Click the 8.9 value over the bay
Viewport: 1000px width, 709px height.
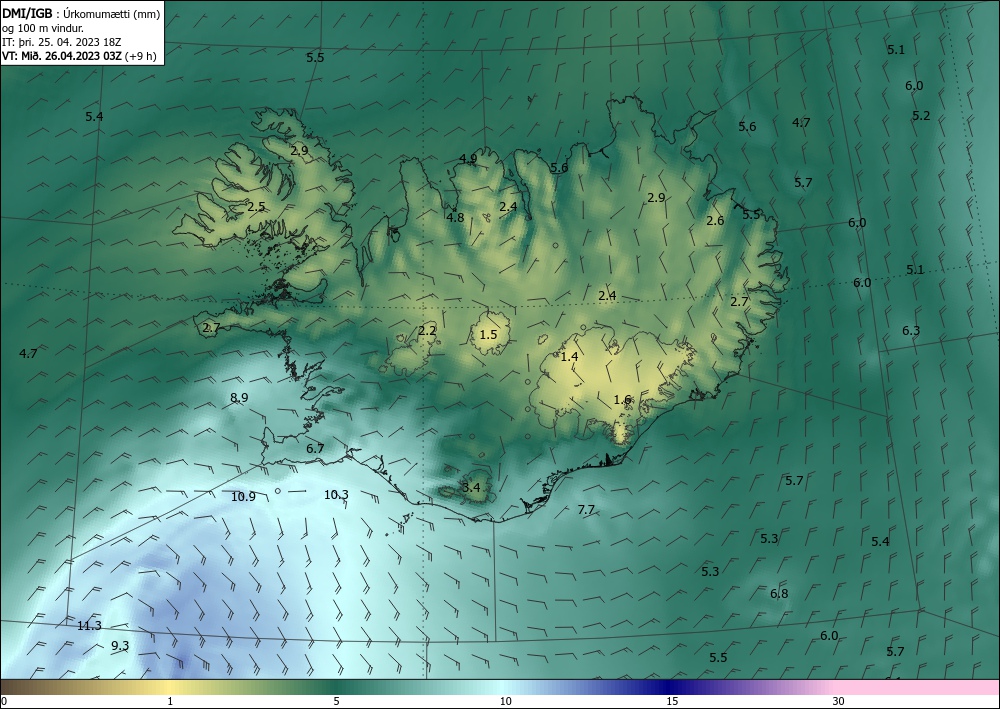point(239,397)
